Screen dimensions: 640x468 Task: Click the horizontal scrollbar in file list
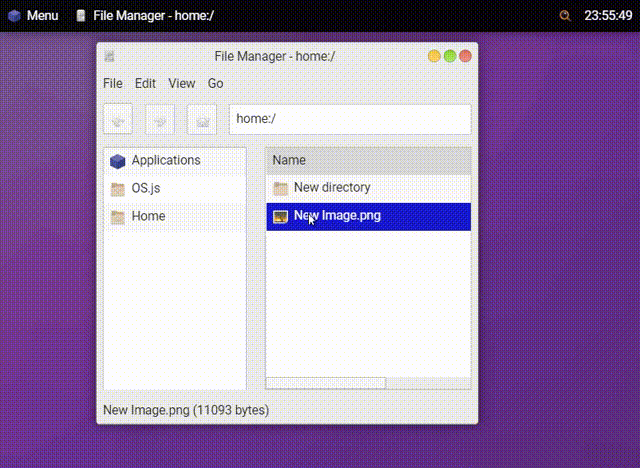[326, 383]
